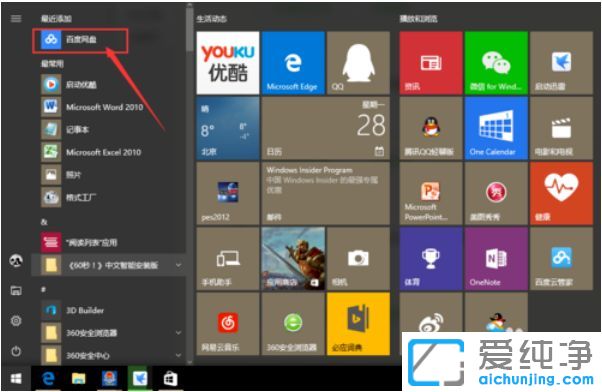Expand the Start menu hamburger button

[x=16, y=18]
